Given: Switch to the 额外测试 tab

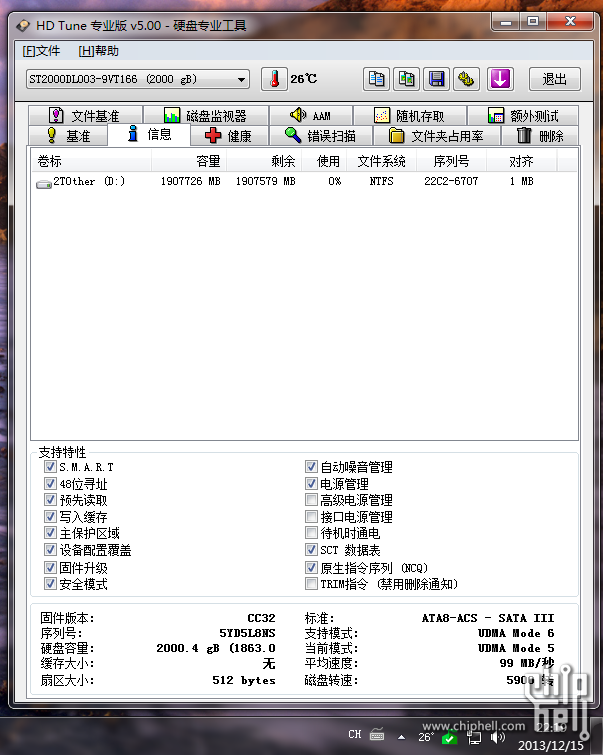Looking at the screenshot, I should [x=523, y=116].
